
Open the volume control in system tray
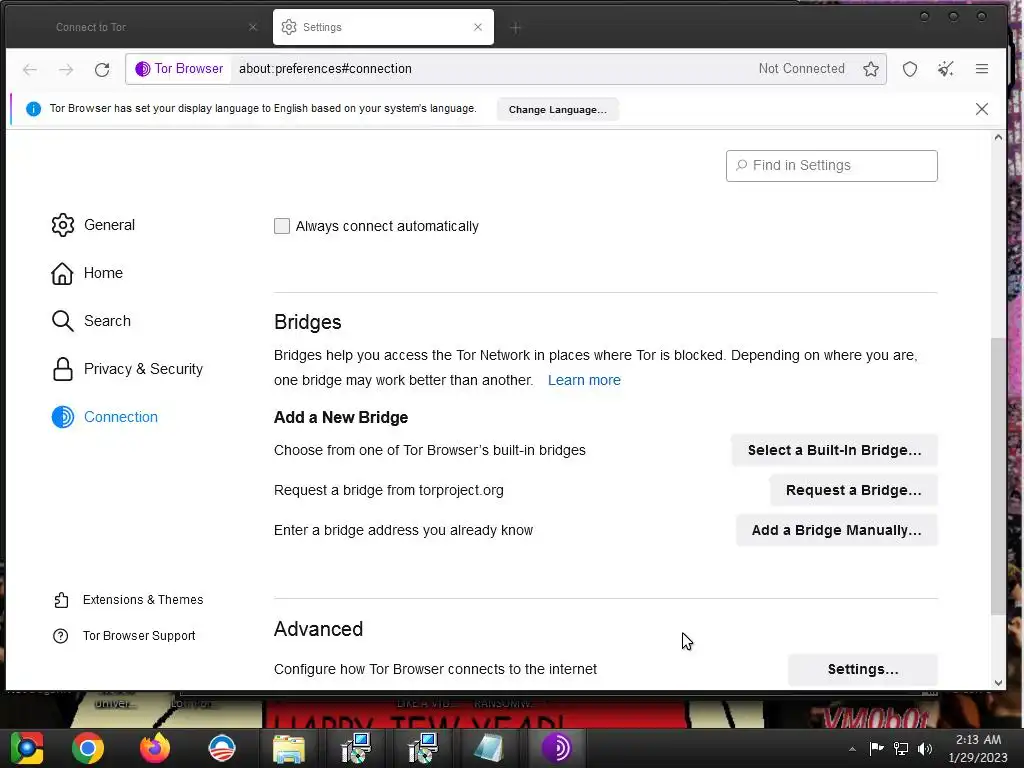click(925, 749)
